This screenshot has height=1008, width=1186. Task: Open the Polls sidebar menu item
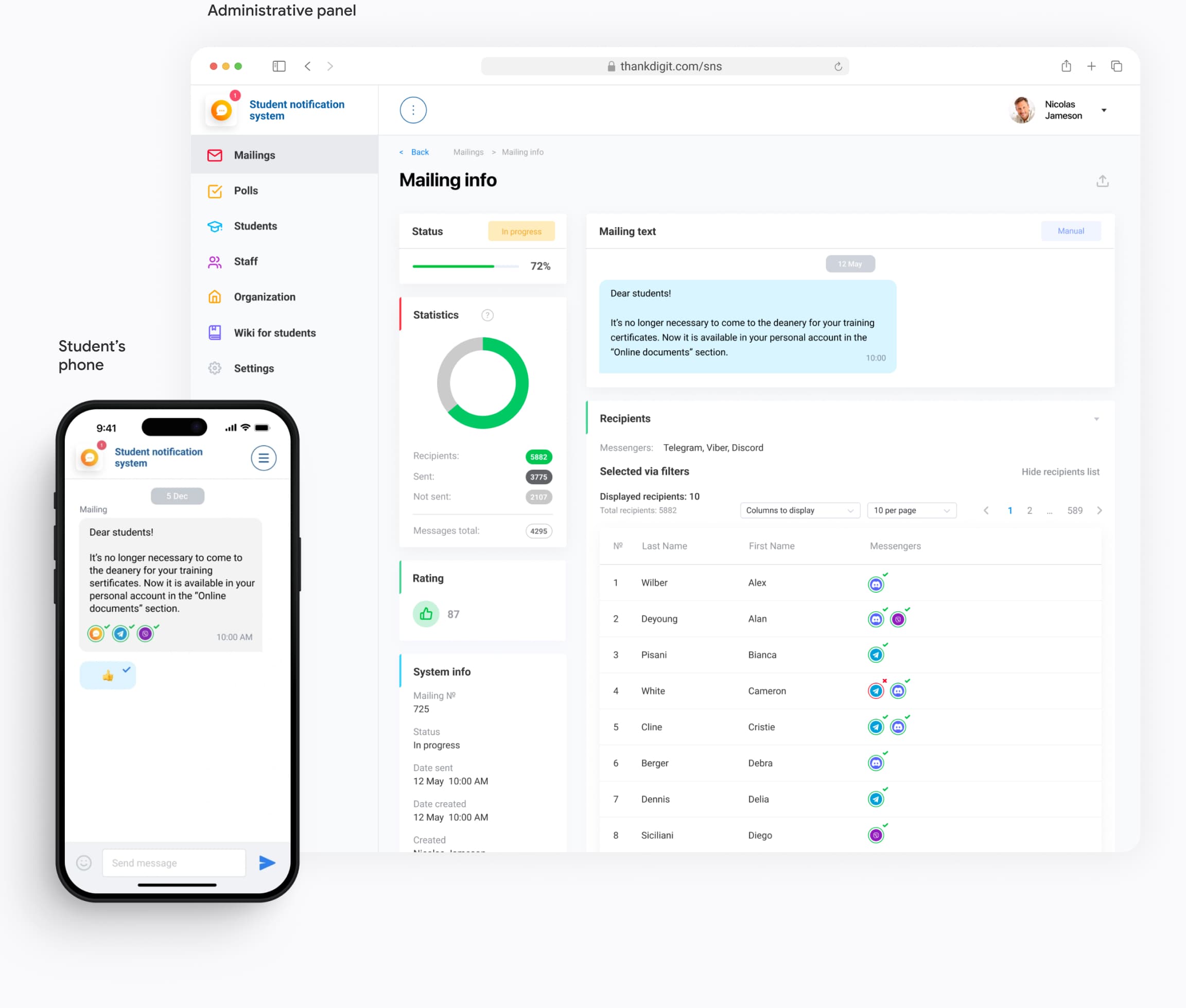(246, 190)
